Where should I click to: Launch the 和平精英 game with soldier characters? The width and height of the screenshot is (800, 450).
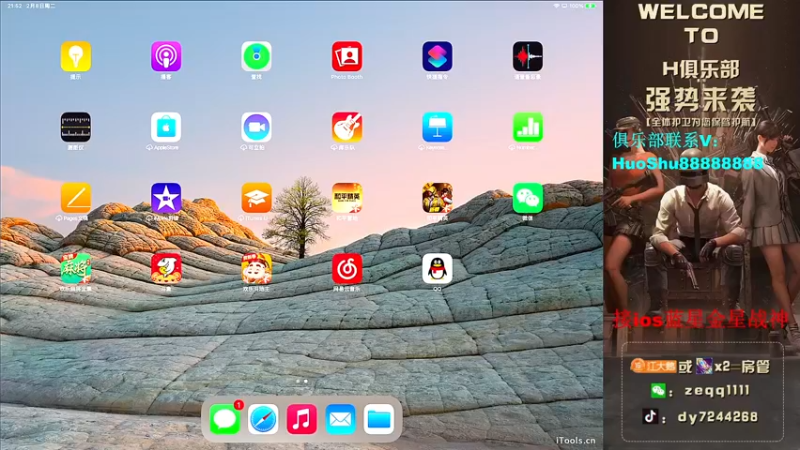point(437,198)
